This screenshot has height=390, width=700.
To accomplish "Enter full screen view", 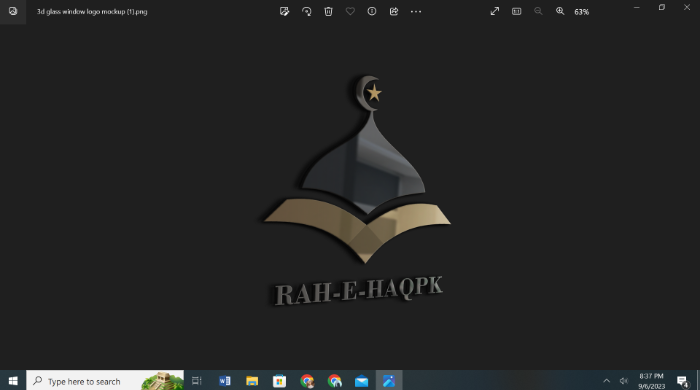I will coord(495,12).
